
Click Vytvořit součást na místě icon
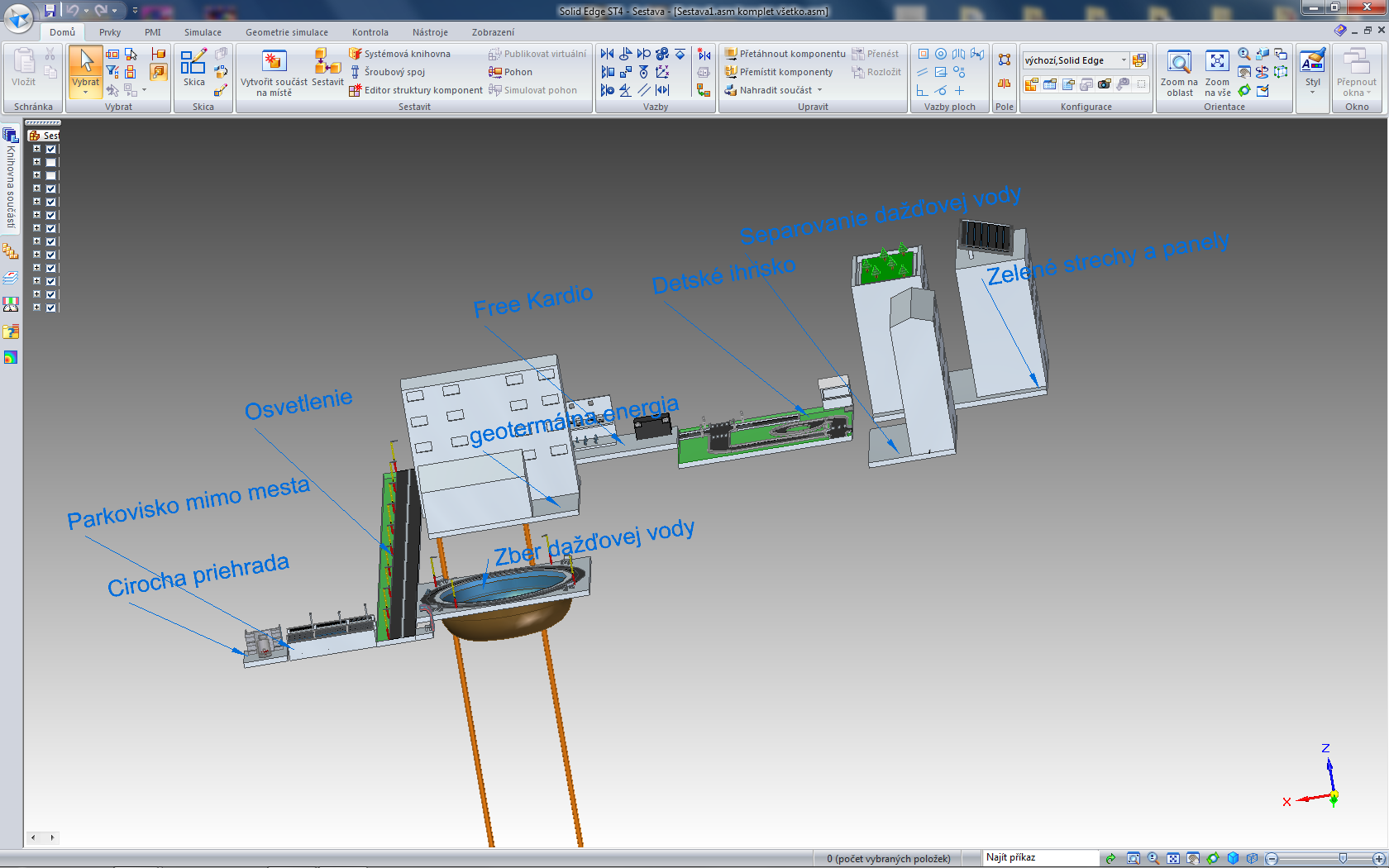click(x=274, y=62)
